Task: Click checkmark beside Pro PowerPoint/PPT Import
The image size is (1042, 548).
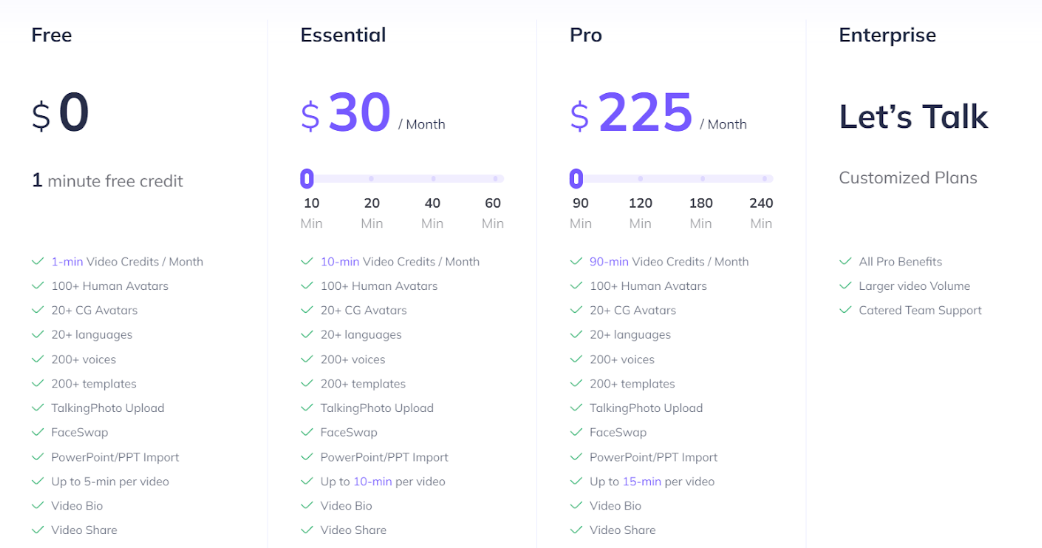Action: pyautogui.click(x=576, y=457)
